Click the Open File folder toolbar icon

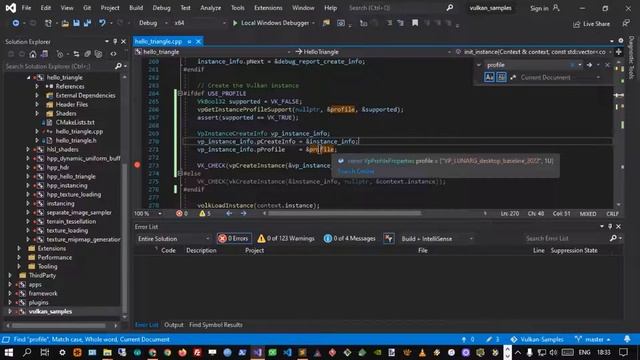point(65,23)
